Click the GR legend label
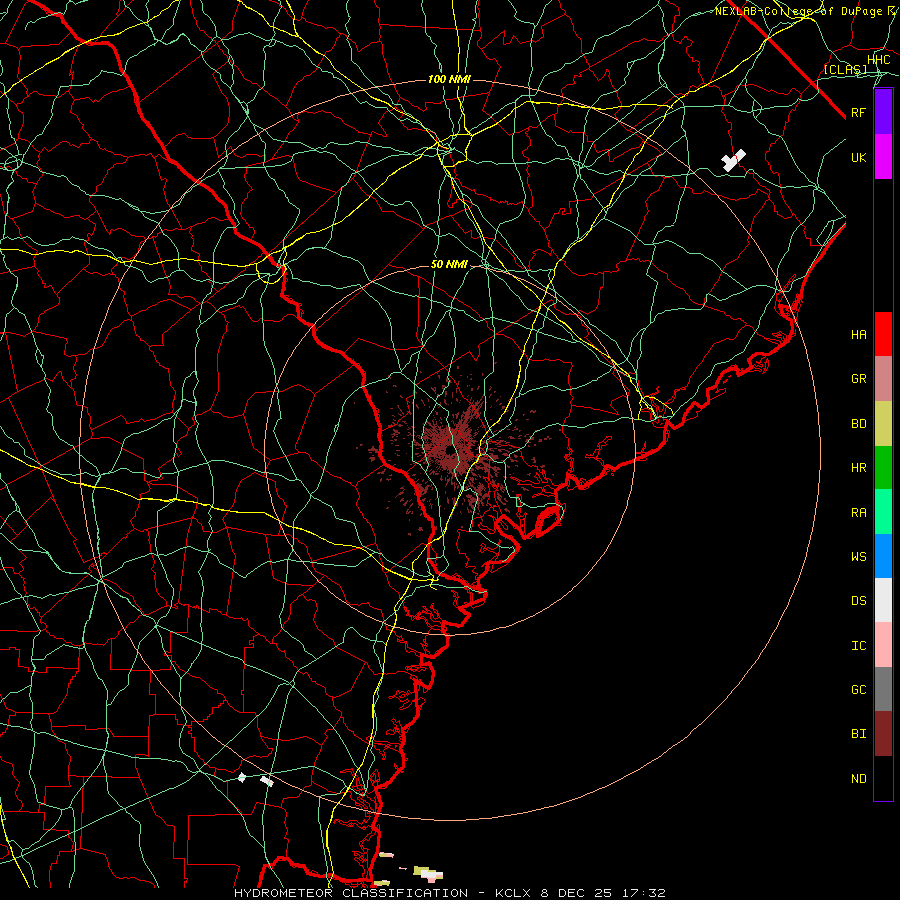 point(858,379)
